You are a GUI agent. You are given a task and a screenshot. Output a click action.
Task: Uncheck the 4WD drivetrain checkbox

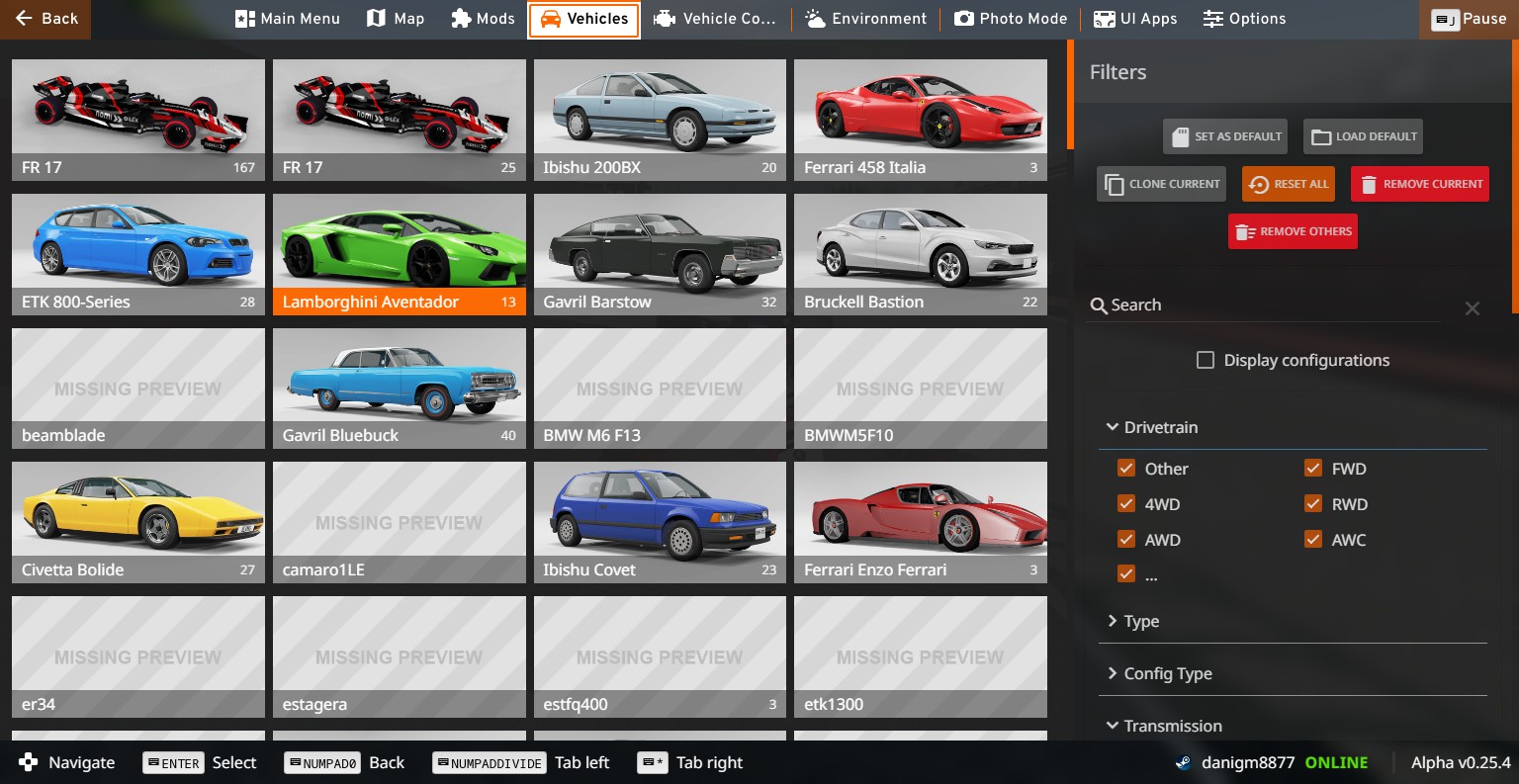1126,503
